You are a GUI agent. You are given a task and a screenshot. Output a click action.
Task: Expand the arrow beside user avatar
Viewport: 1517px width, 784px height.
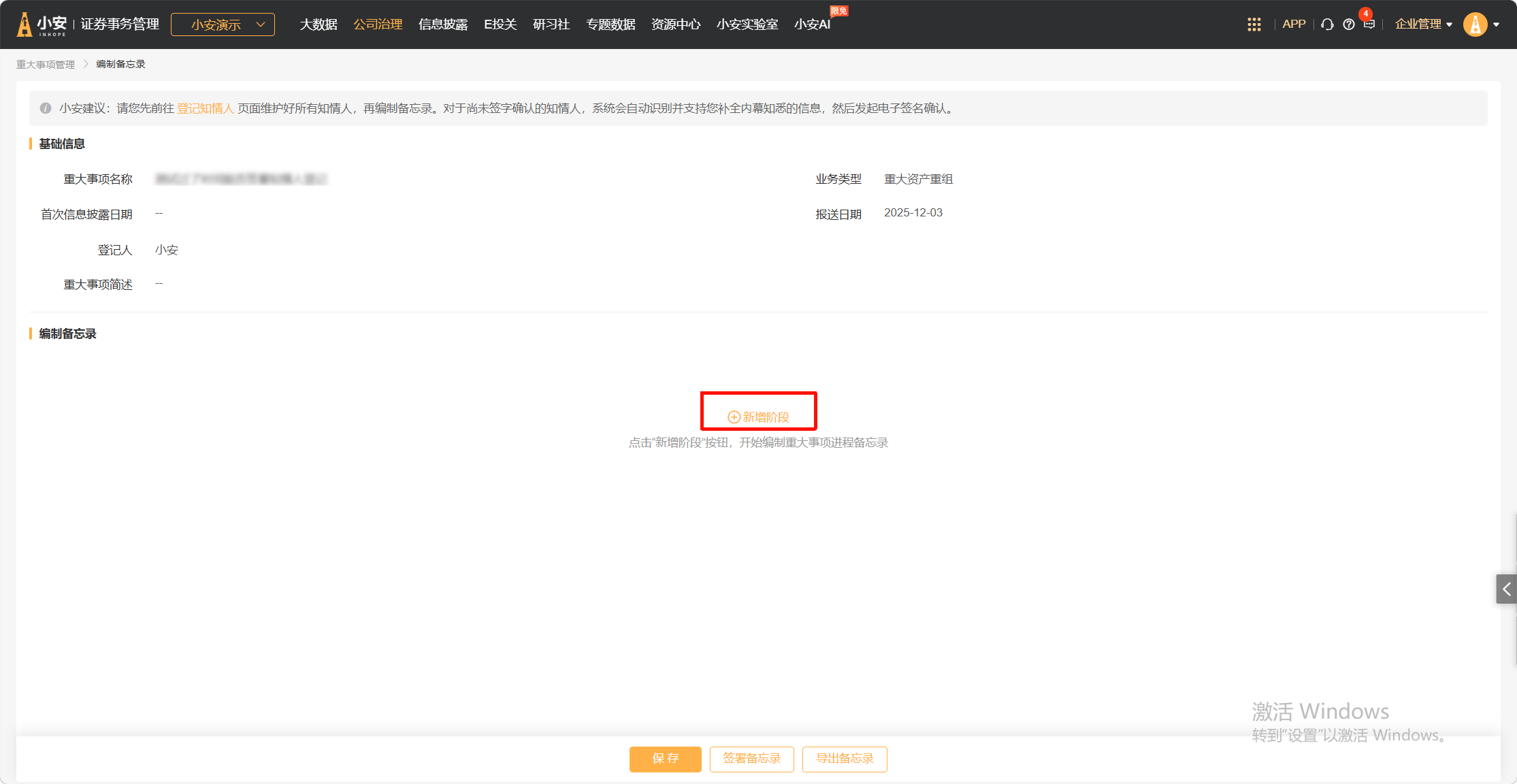1497,24
